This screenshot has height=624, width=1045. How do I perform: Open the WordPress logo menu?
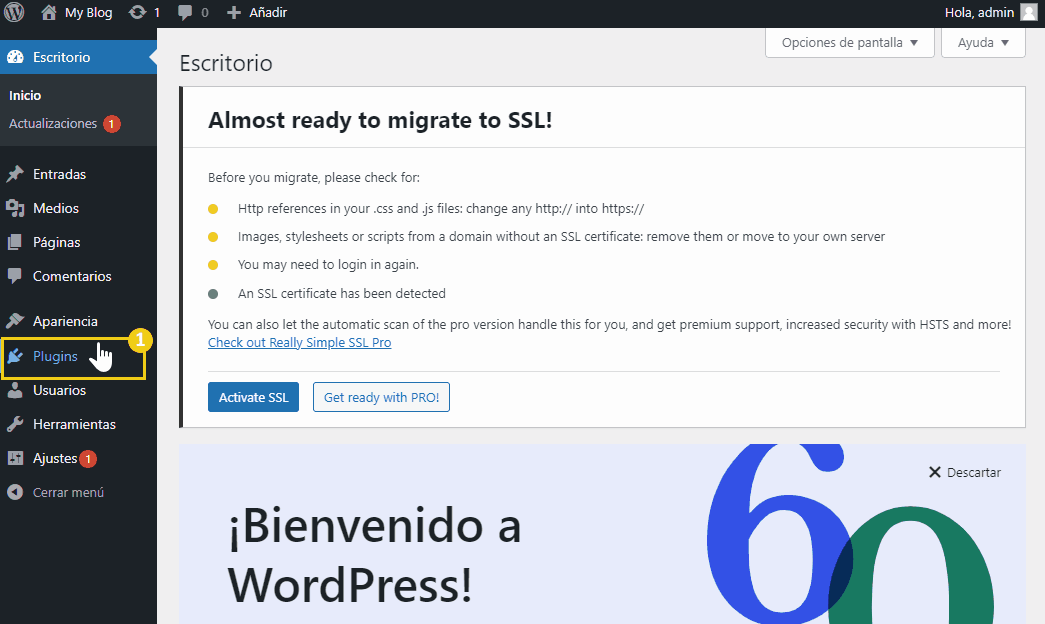pos(14,12)
